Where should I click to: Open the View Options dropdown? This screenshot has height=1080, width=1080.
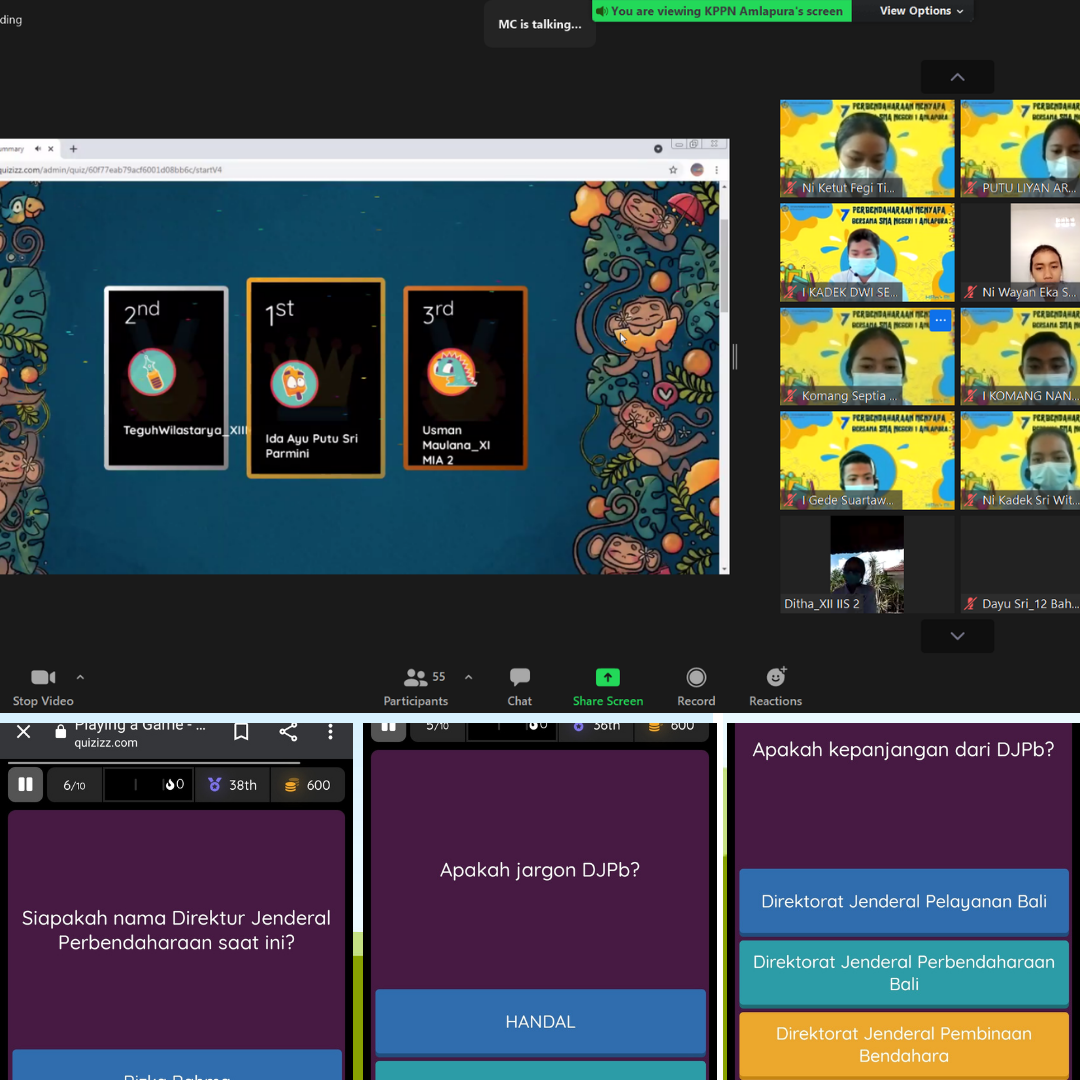920,11
